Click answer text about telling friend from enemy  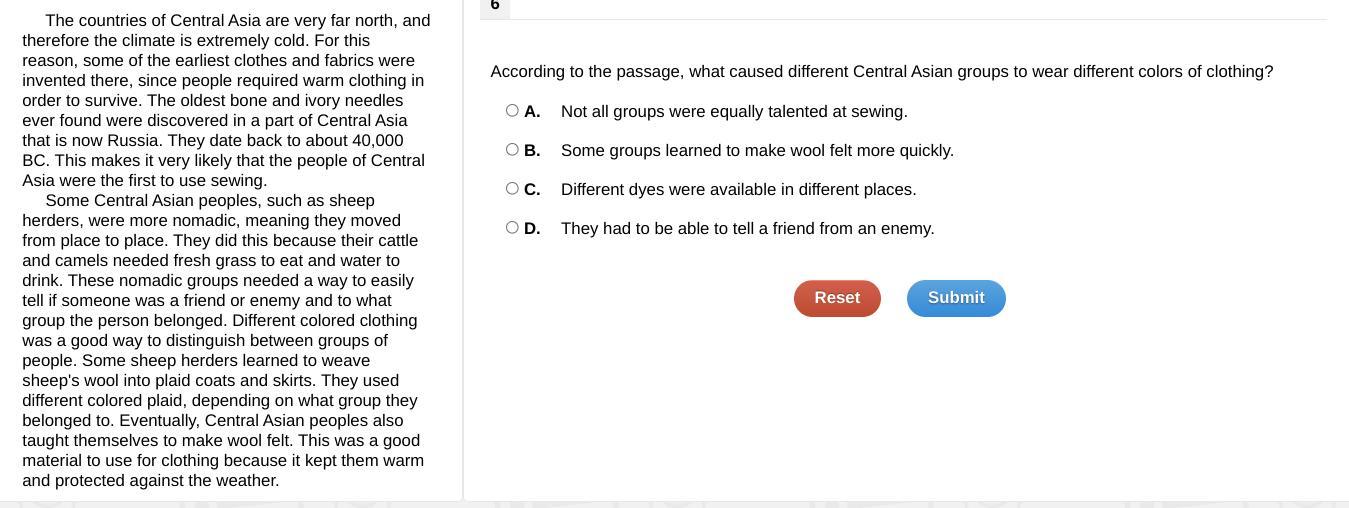click(x=747, y=229)
